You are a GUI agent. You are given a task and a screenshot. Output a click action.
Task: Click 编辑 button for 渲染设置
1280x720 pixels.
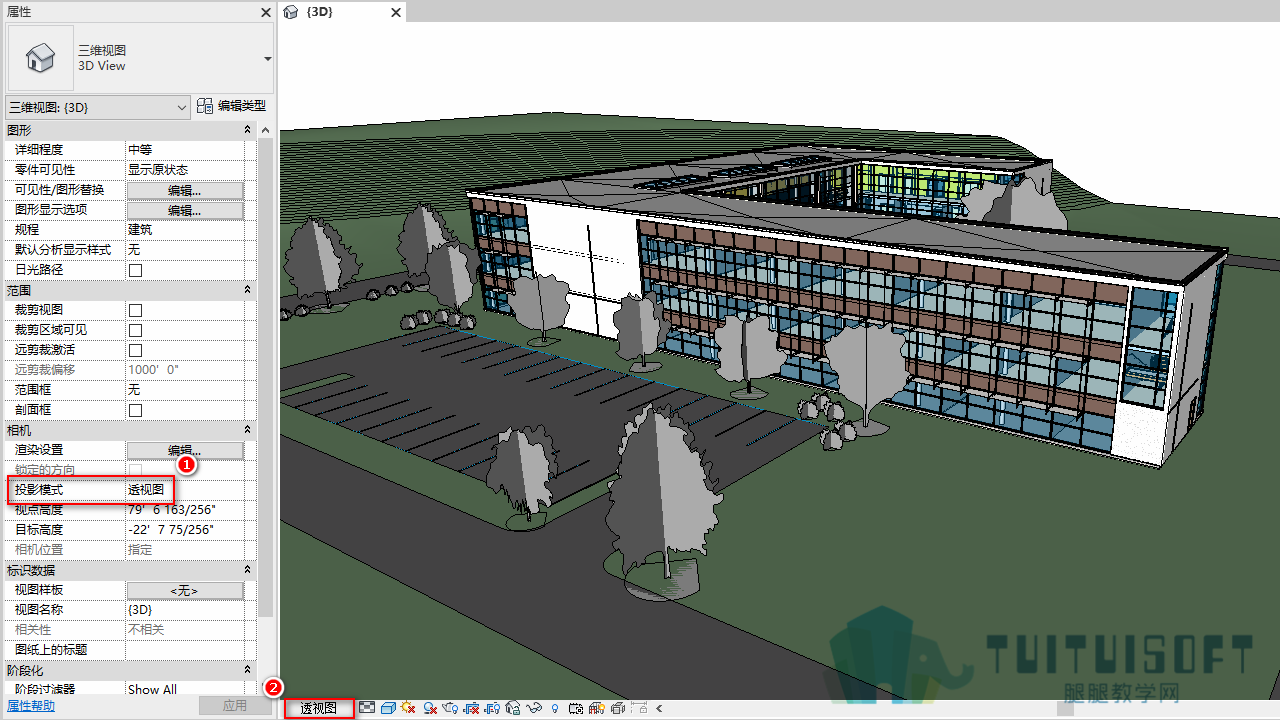[x=184, y=450]
